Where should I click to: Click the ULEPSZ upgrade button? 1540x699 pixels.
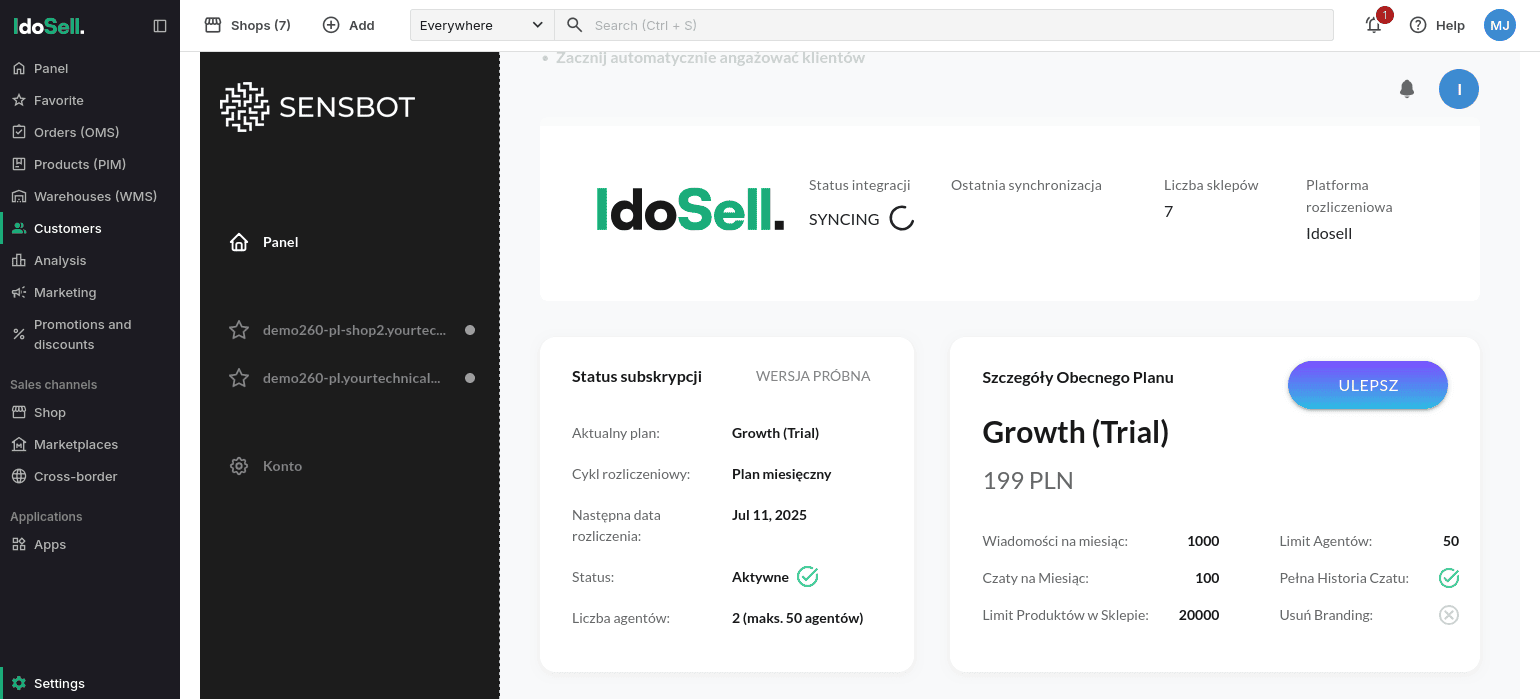(1367, 385)
